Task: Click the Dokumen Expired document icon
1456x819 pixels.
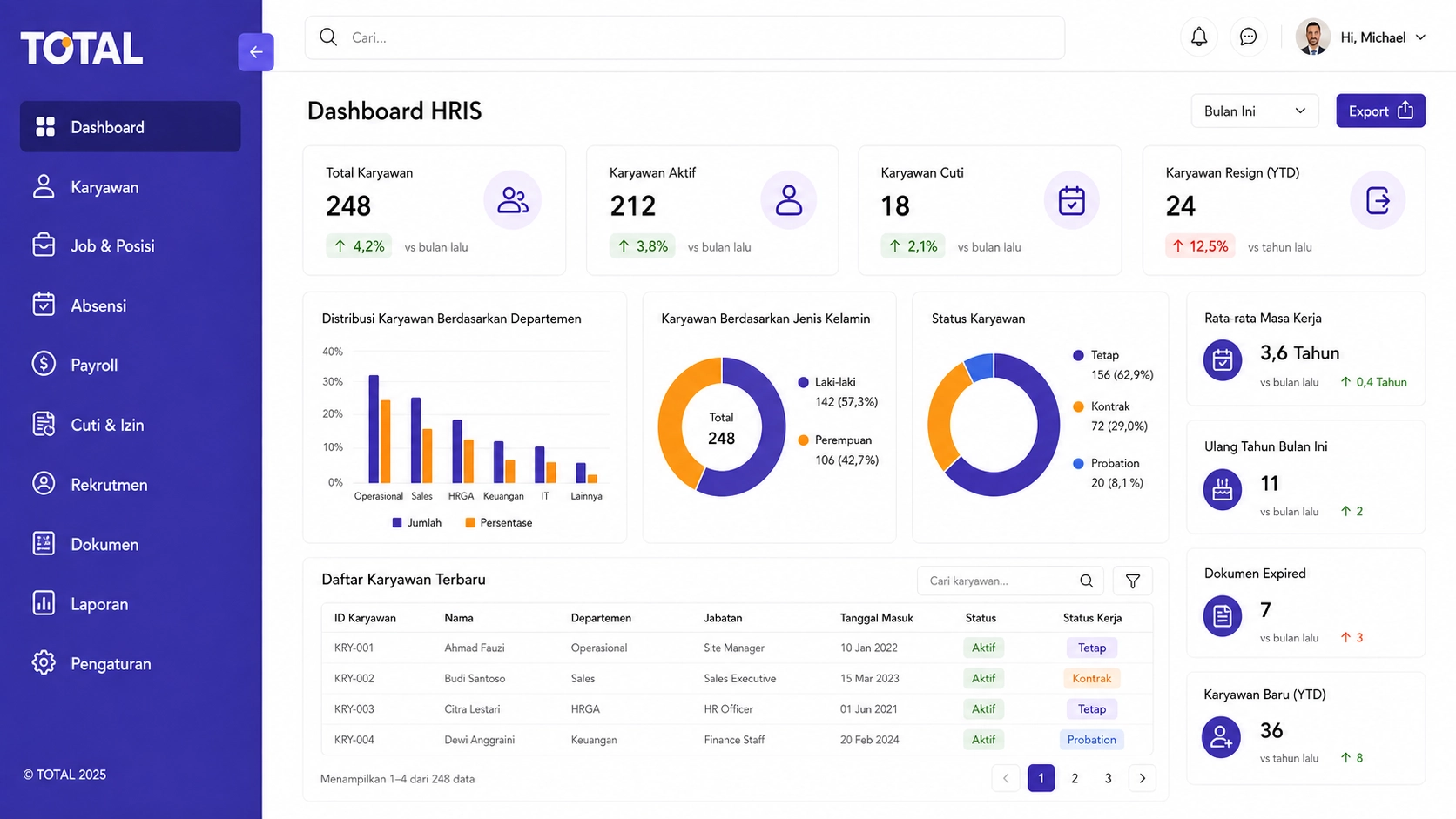Action: pos(1223,616)
